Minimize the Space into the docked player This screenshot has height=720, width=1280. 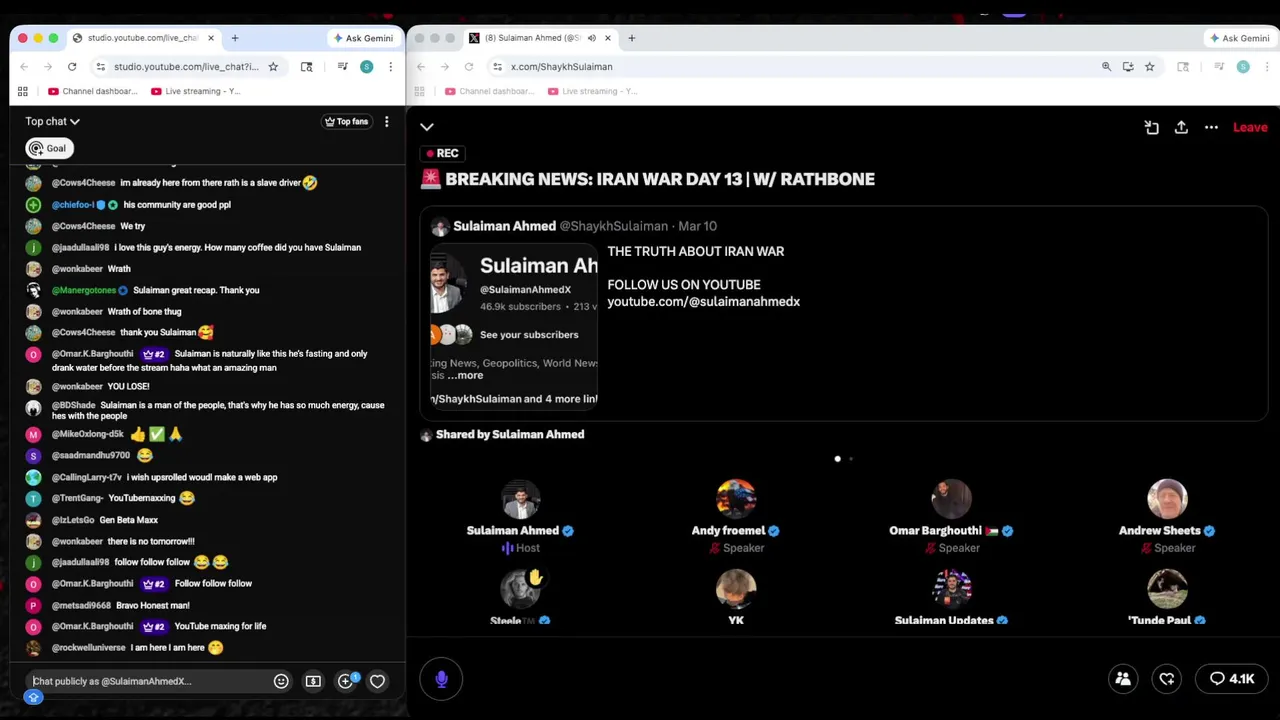pos(1151,127)
